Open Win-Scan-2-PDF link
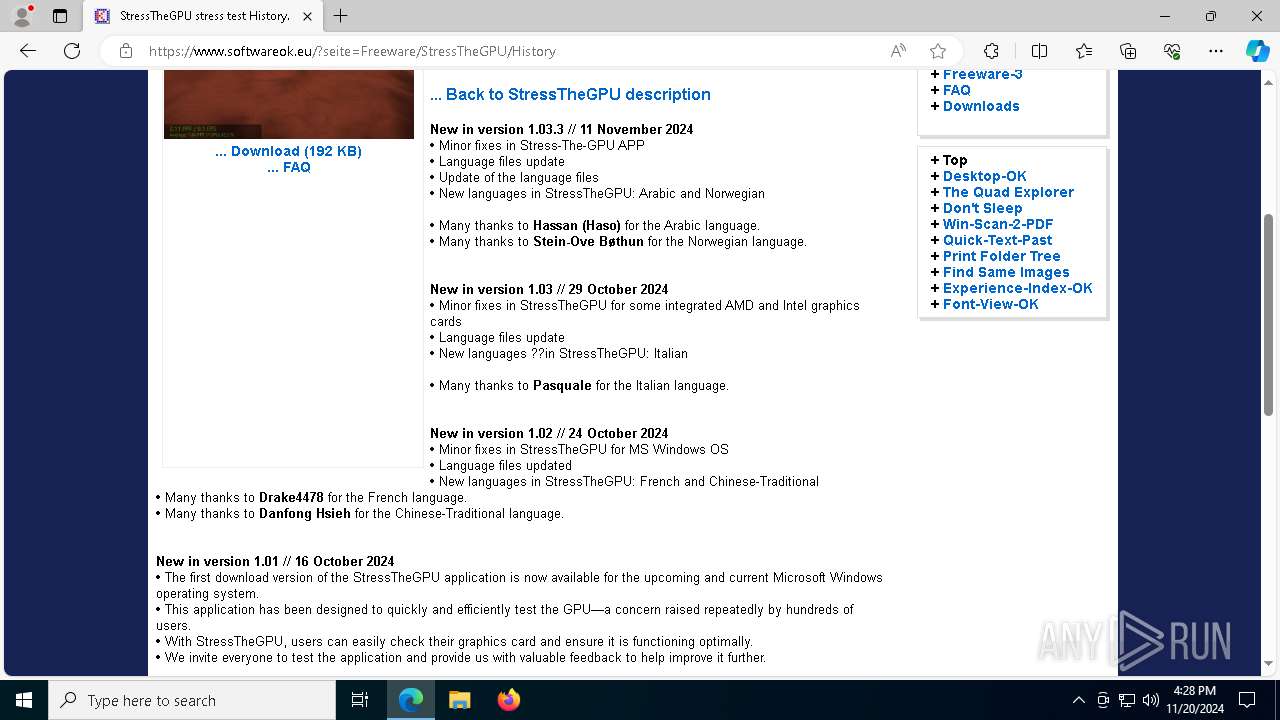This screenshot has height=720, width=1280. tap(997, 224)
